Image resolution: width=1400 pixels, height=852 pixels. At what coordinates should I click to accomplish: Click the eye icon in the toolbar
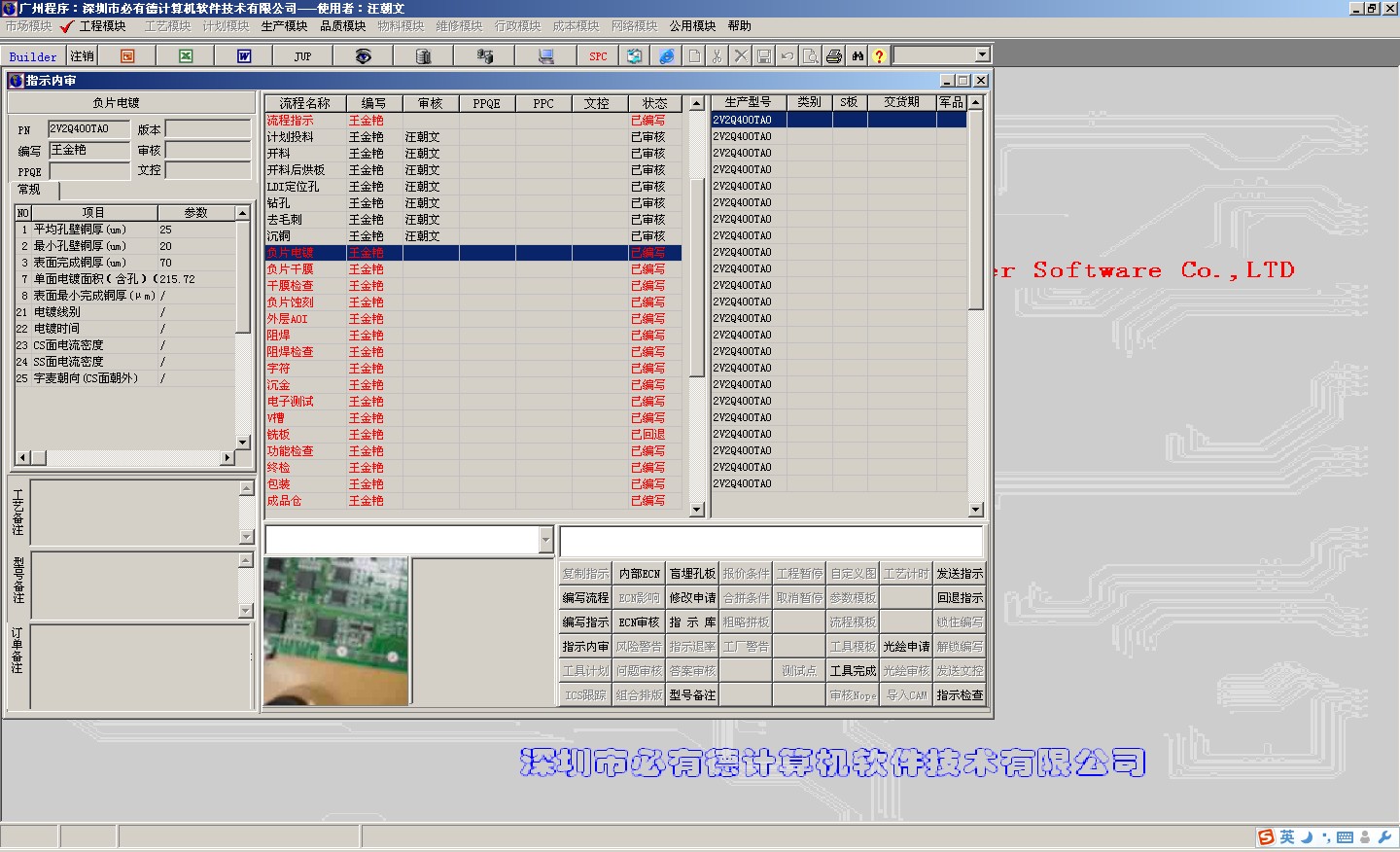pos(363,56)
